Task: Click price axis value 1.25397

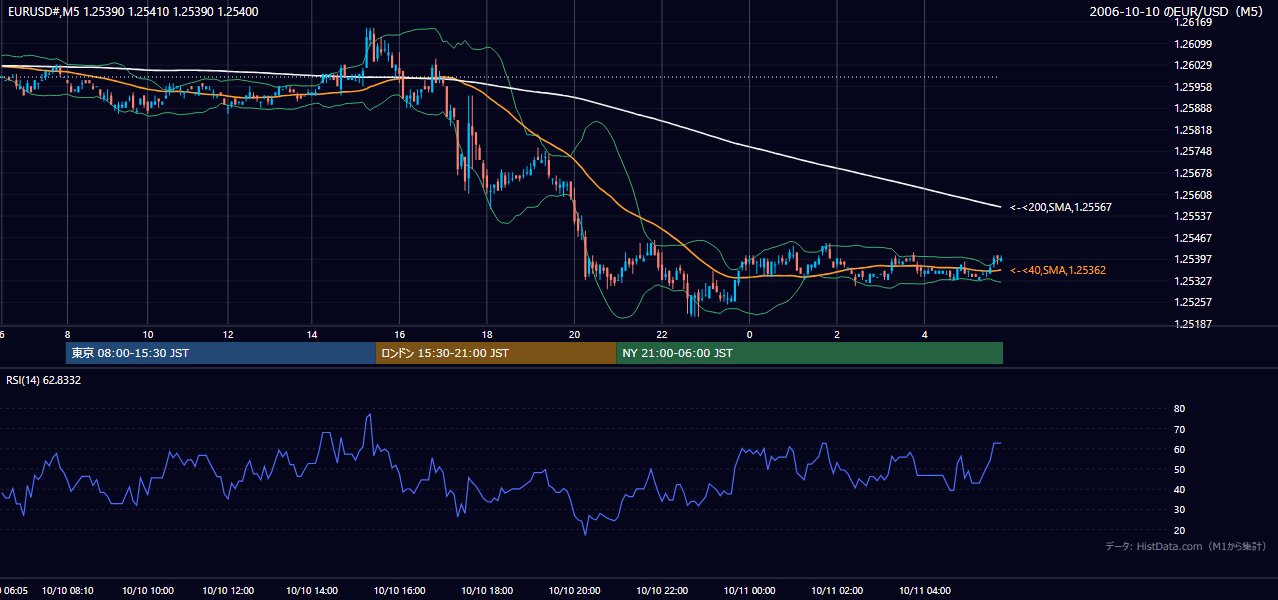Action: [x=1194, y=259]
